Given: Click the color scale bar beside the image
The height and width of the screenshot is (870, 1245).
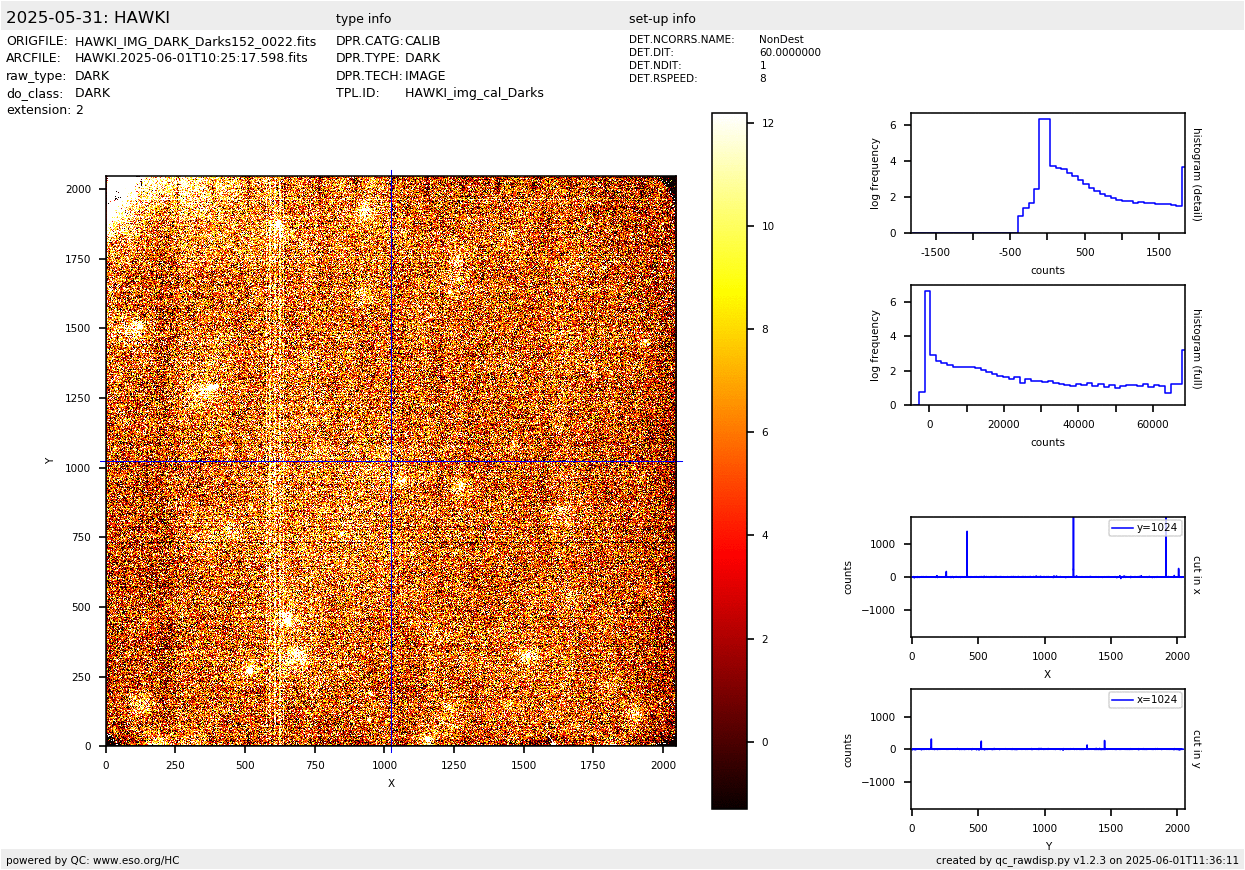Looking at the screenshot, I should [x=729, y=460].
